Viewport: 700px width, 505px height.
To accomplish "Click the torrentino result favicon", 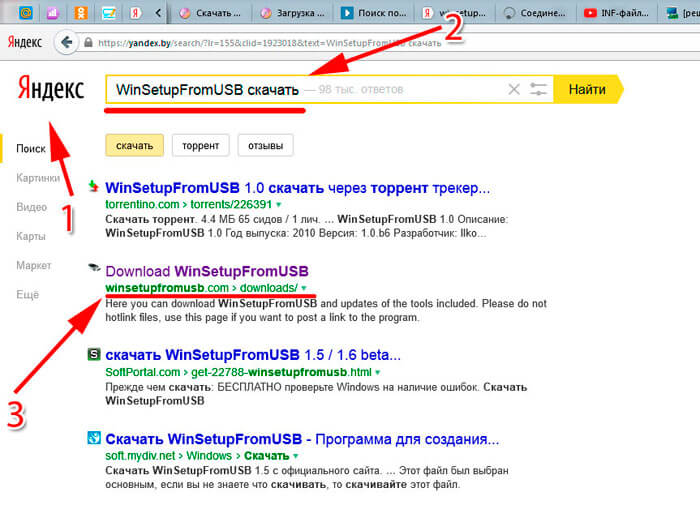I will [93, 185].
